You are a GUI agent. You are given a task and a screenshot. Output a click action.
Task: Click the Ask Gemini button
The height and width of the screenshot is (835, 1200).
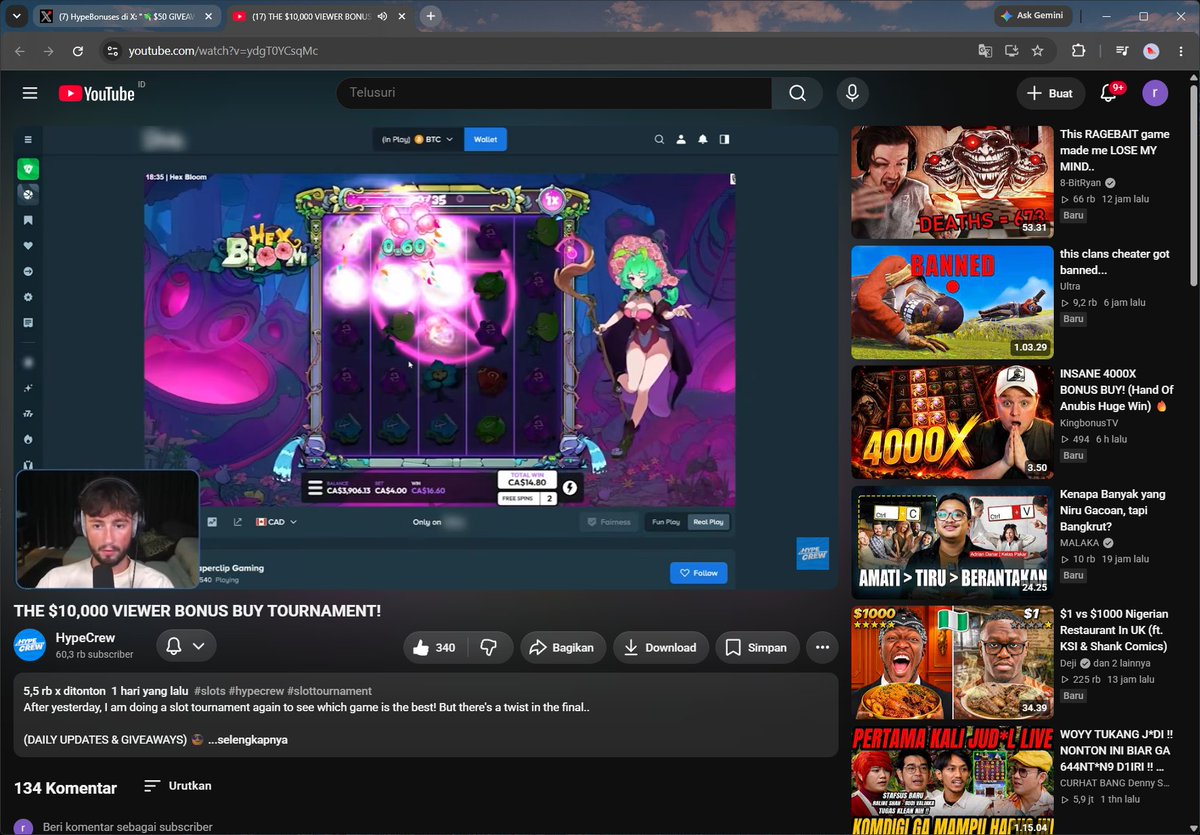pyautogui.click(x=1034, y=16)
